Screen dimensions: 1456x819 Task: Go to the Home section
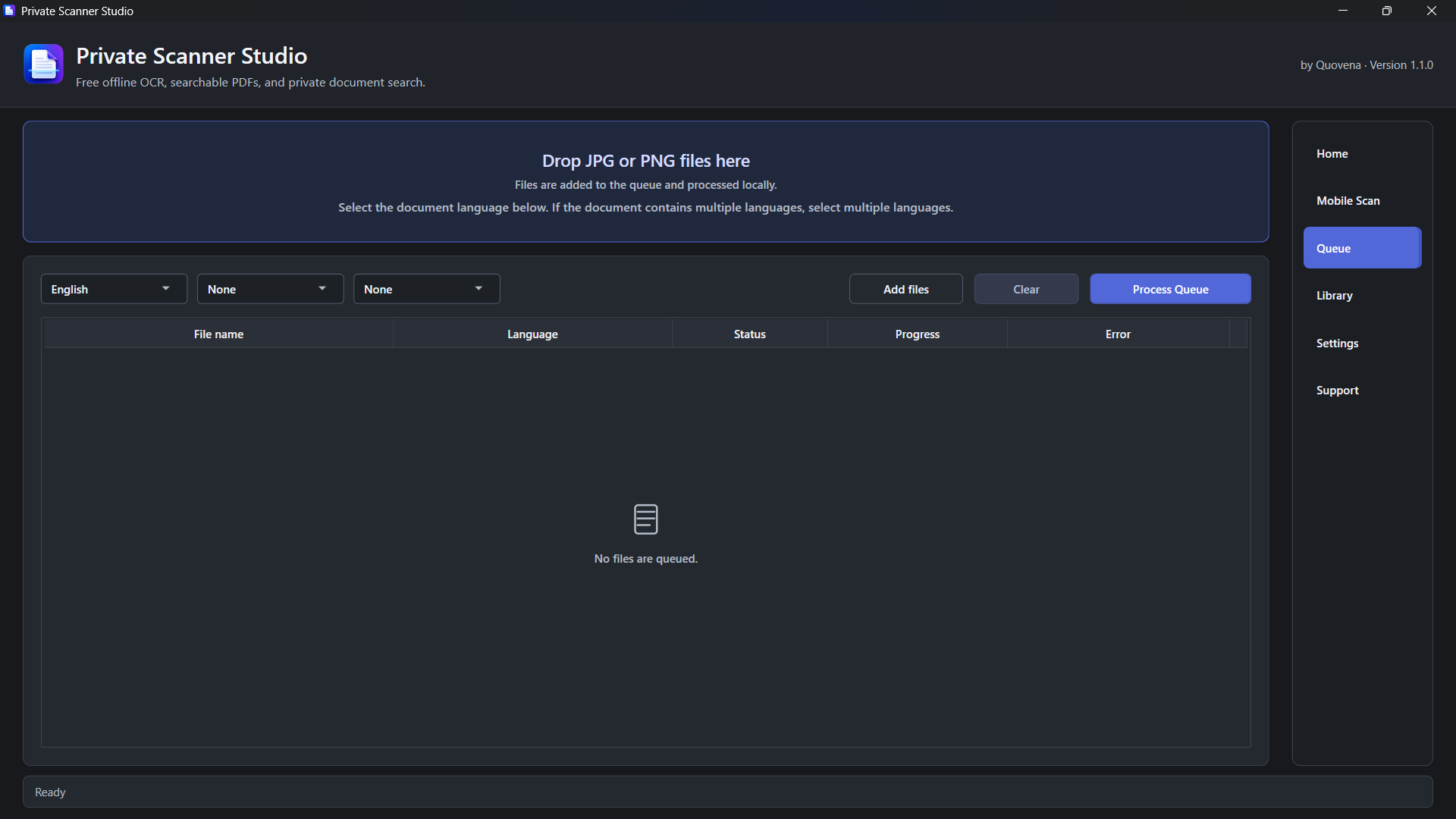[x=1362, y=153]
